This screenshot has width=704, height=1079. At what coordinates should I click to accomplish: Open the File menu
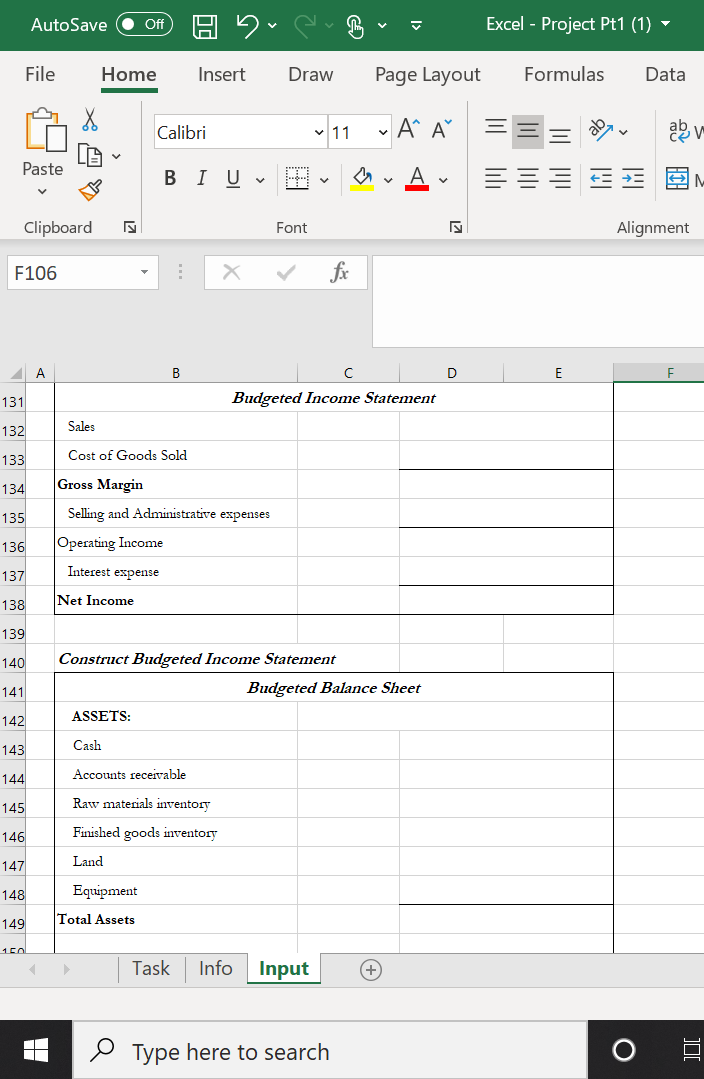coord(40,74)
